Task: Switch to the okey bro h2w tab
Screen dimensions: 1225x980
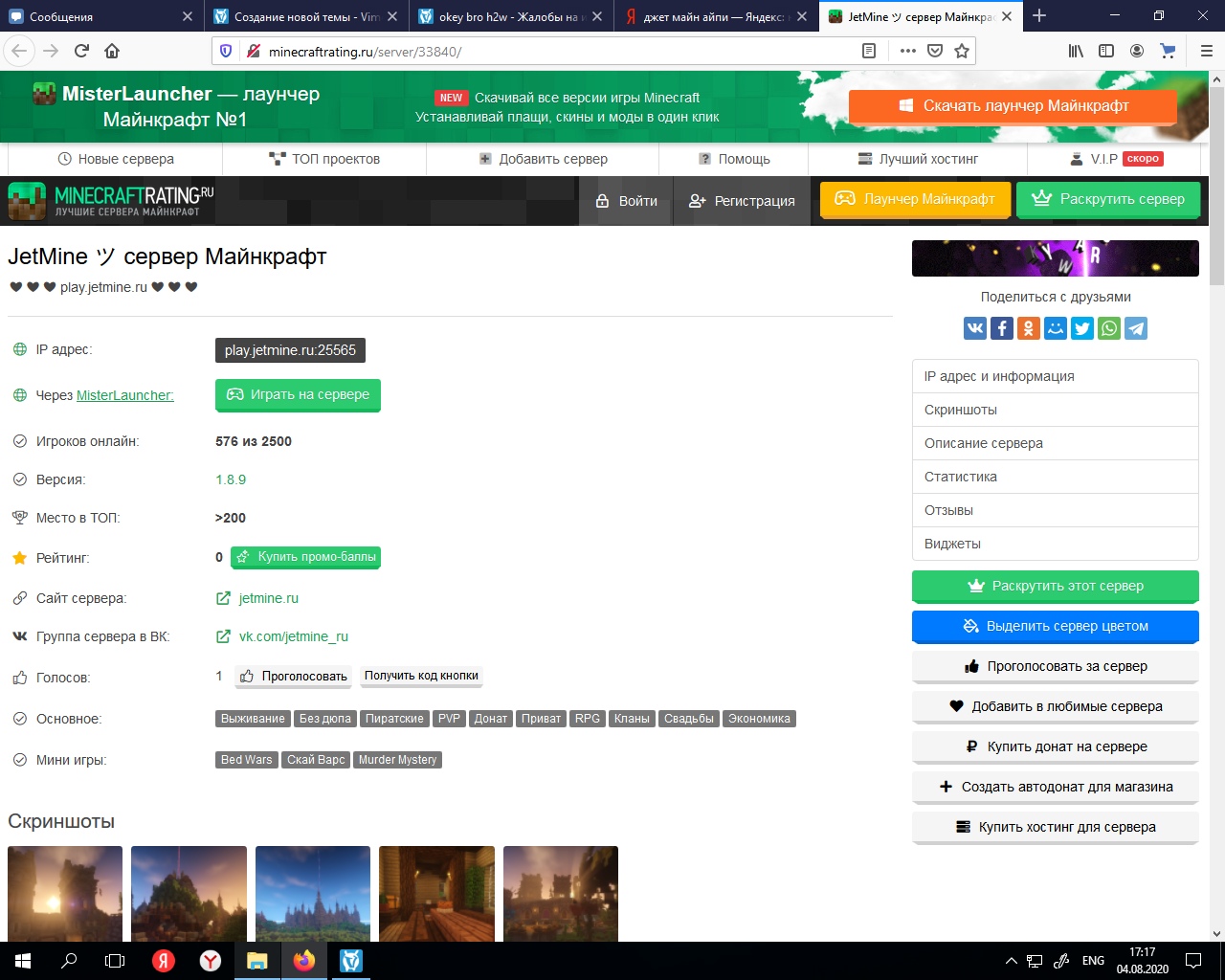Action: coord(511,16)
